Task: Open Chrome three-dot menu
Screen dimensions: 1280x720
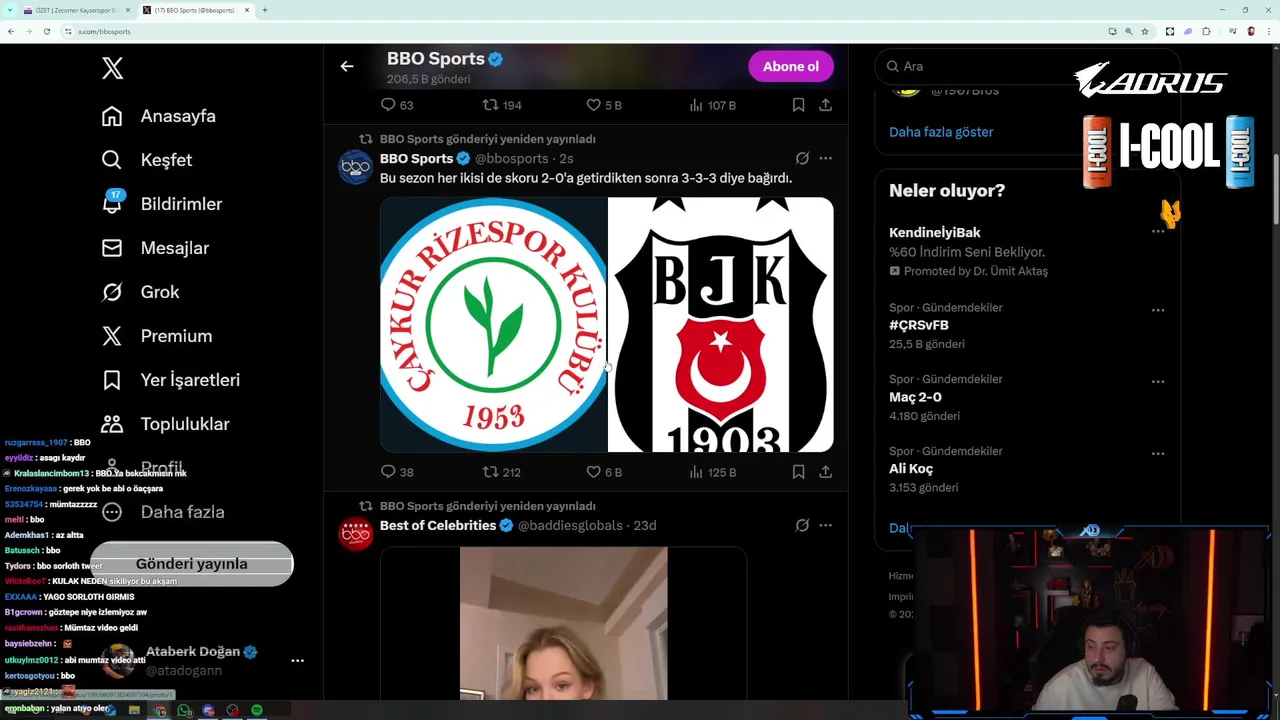Action: click(x=1267, y=31)
